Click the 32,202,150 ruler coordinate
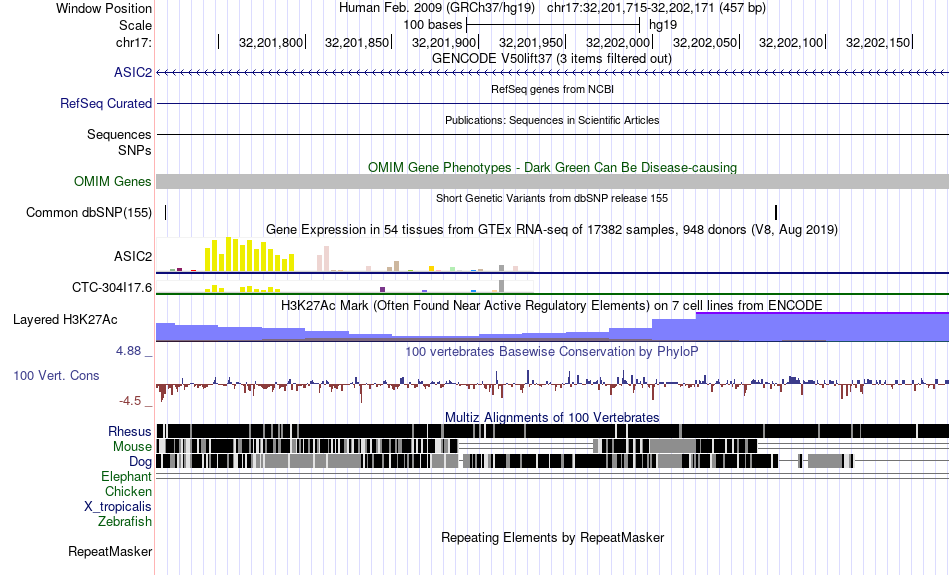This screenshot has width=950, height=575. 879,42
